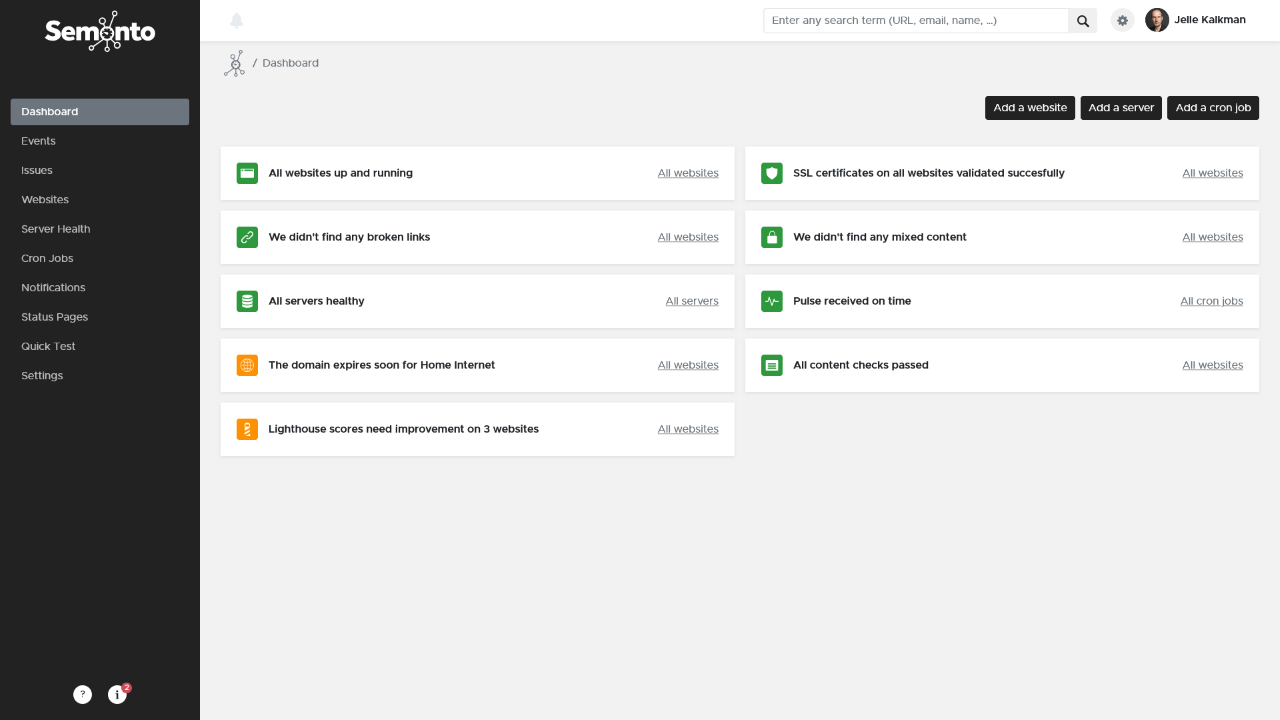Open the notifications bell icon

coord(237,20)
